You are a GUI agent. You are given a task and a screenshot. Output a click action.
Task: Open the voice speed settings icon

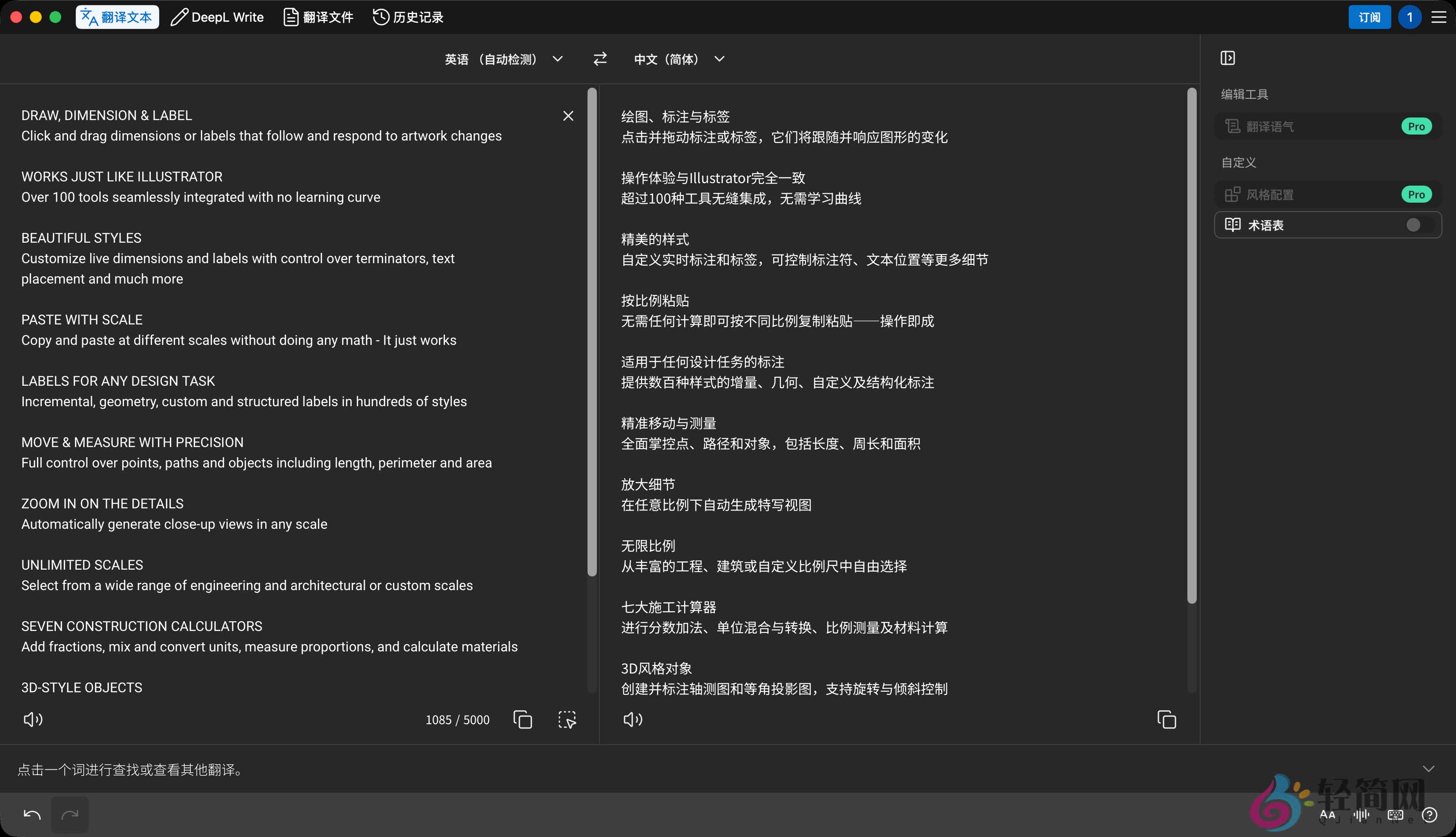click(1361, 814)
